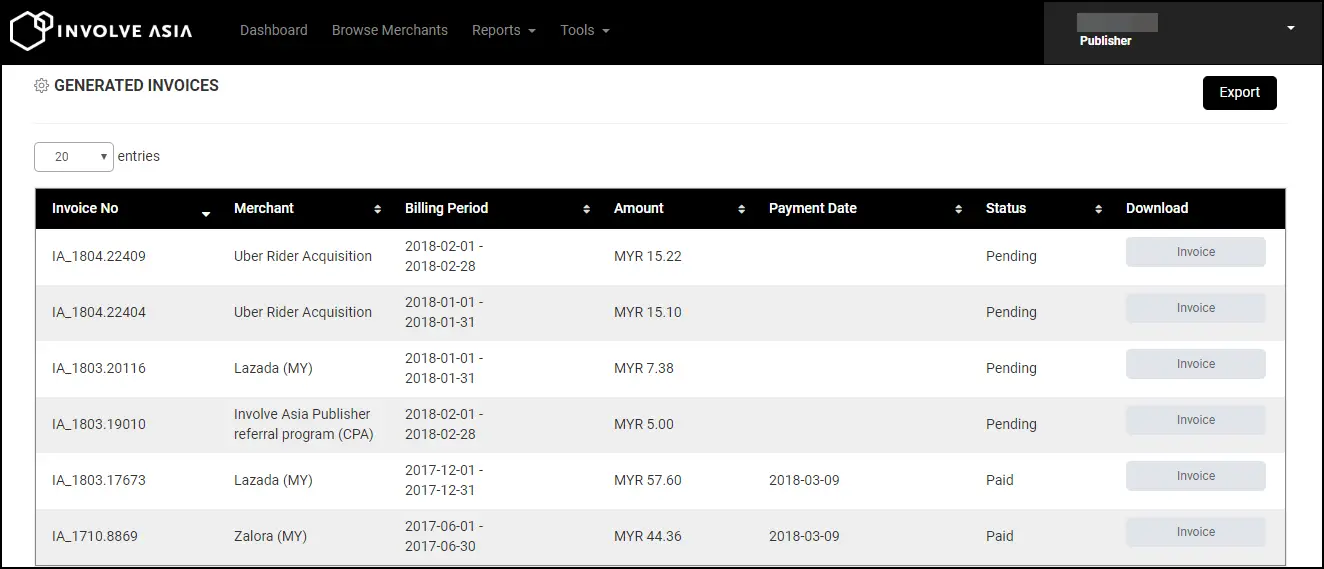Click invoice number IA_1804.22409
The height and width of the screenshot is (569, 1324).
99,256
